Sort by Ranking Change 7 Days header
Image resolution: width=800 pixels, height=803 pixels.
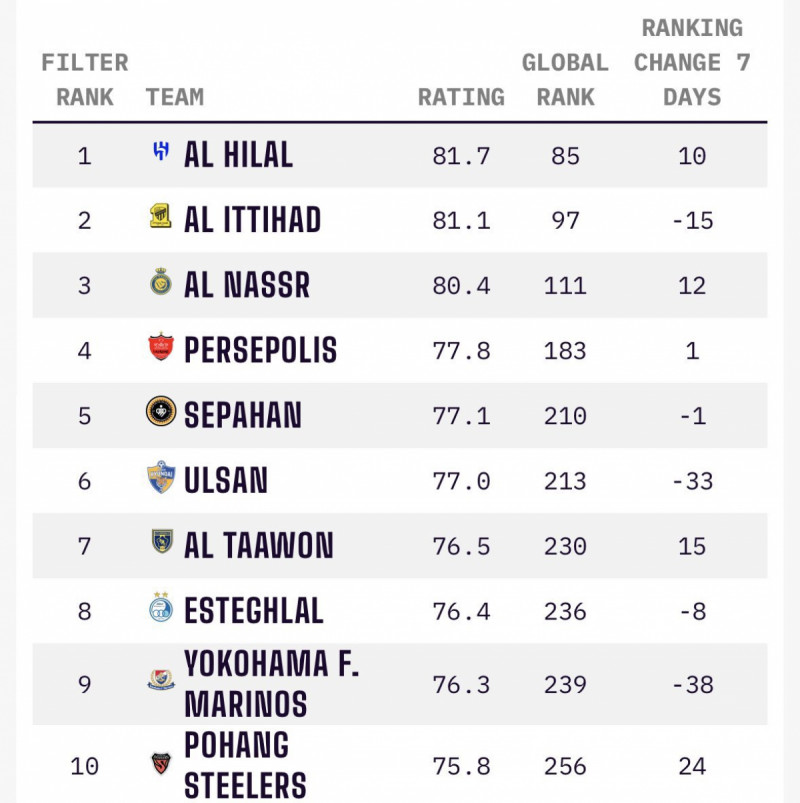692,63
